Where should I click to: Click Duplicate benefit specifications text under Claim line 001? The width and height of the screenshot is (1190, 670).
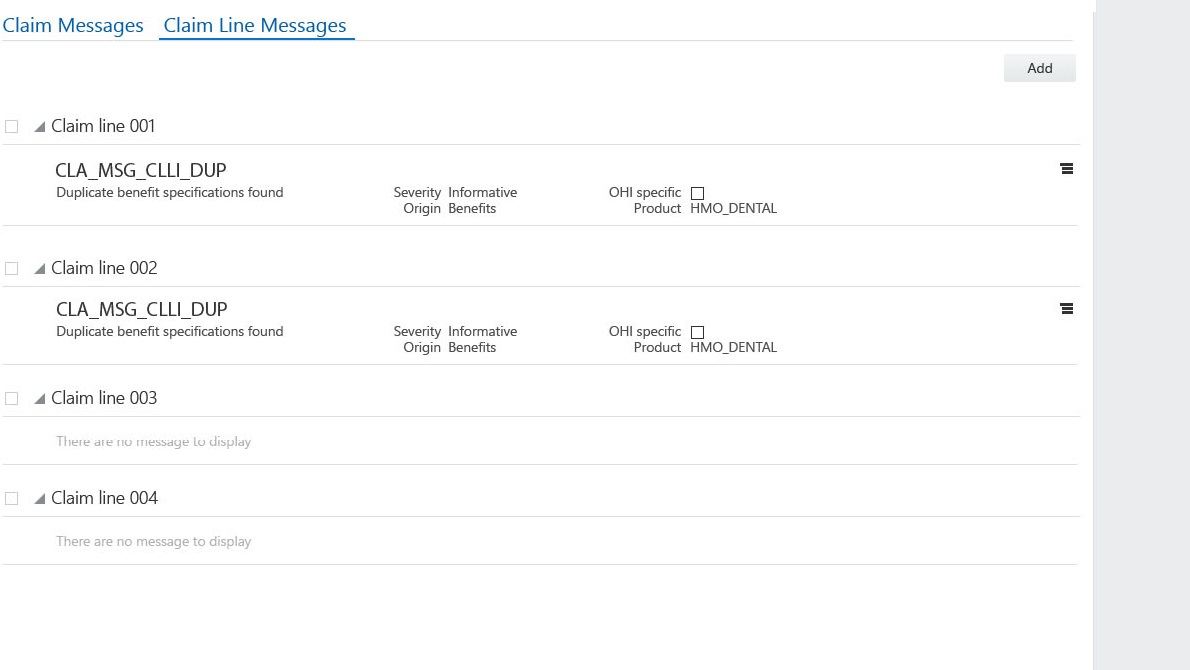point(169,193)
